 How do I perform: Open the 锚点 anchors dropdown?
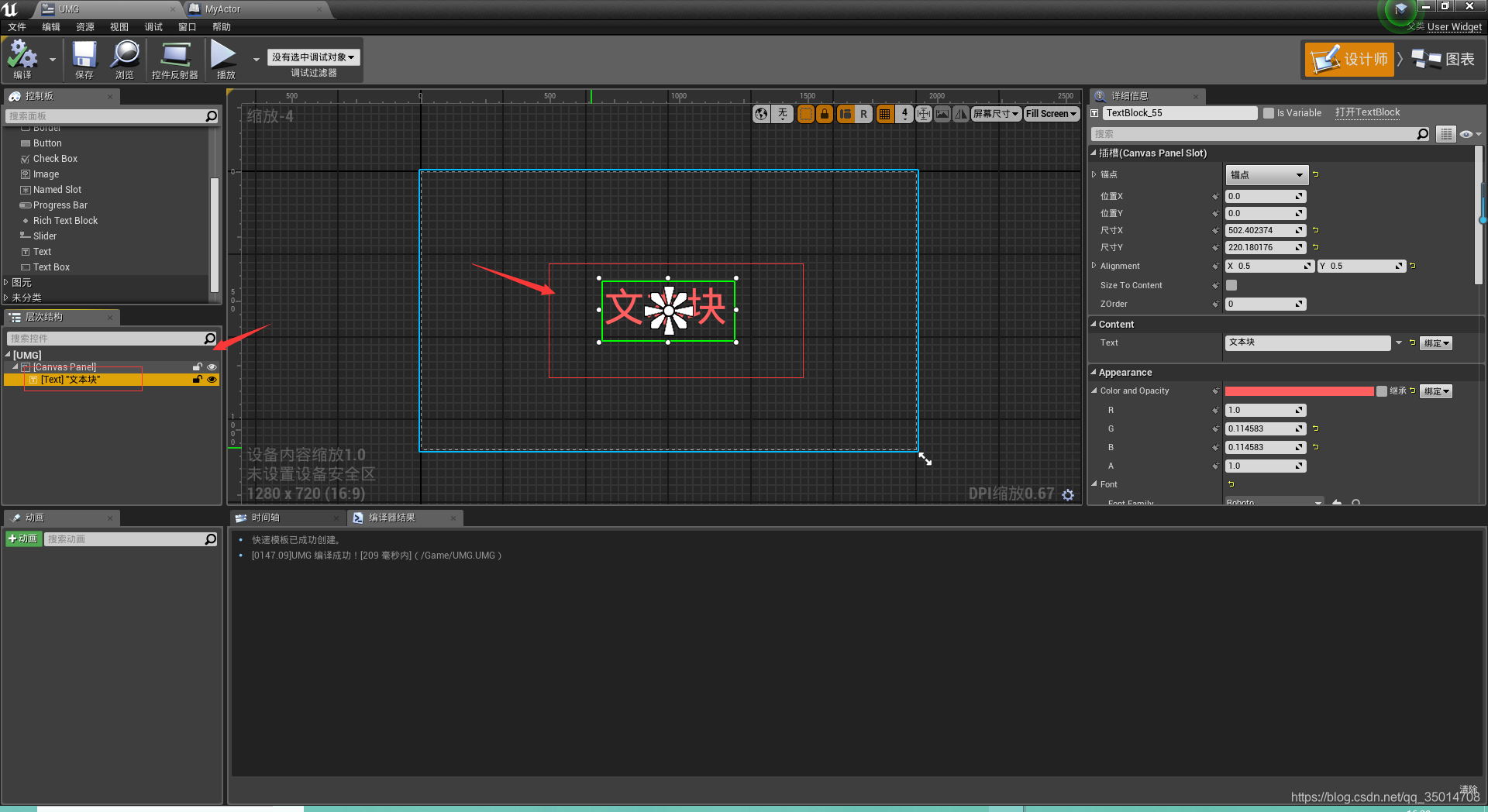pyautogui.click(x=1267, y=175)
